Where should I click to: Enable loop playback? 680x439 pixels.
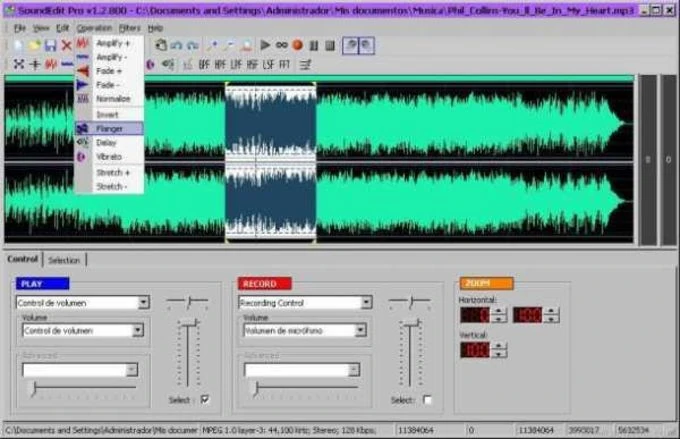coord(281,45)
